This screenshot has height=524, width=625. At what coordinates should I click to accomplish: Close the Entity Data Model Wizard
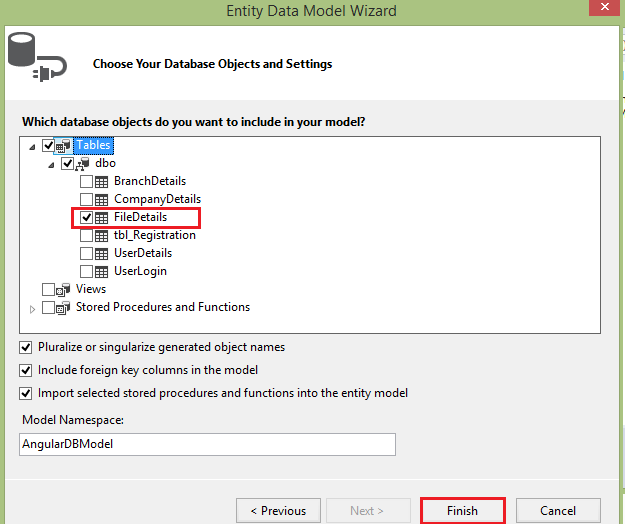(x=604, y=7)
